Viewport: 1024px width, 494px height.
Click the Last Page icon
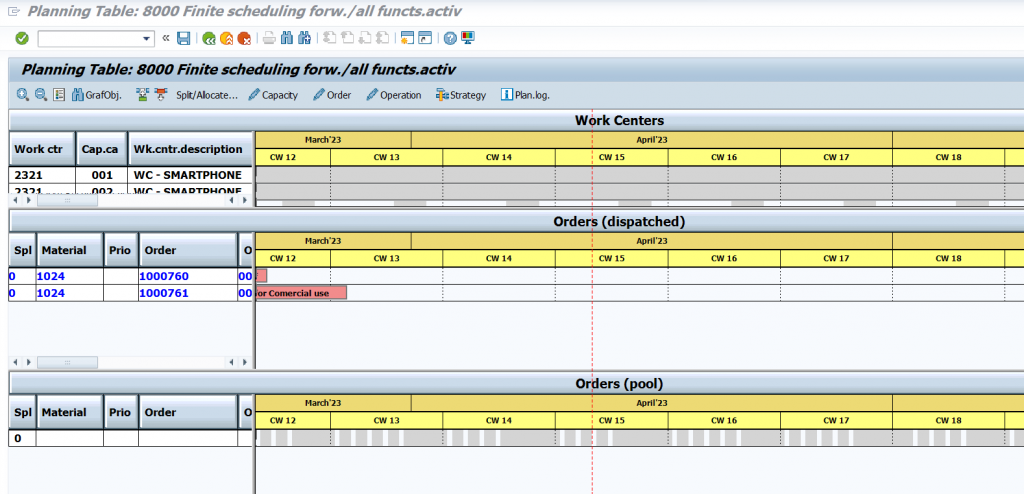pos(383,39)
